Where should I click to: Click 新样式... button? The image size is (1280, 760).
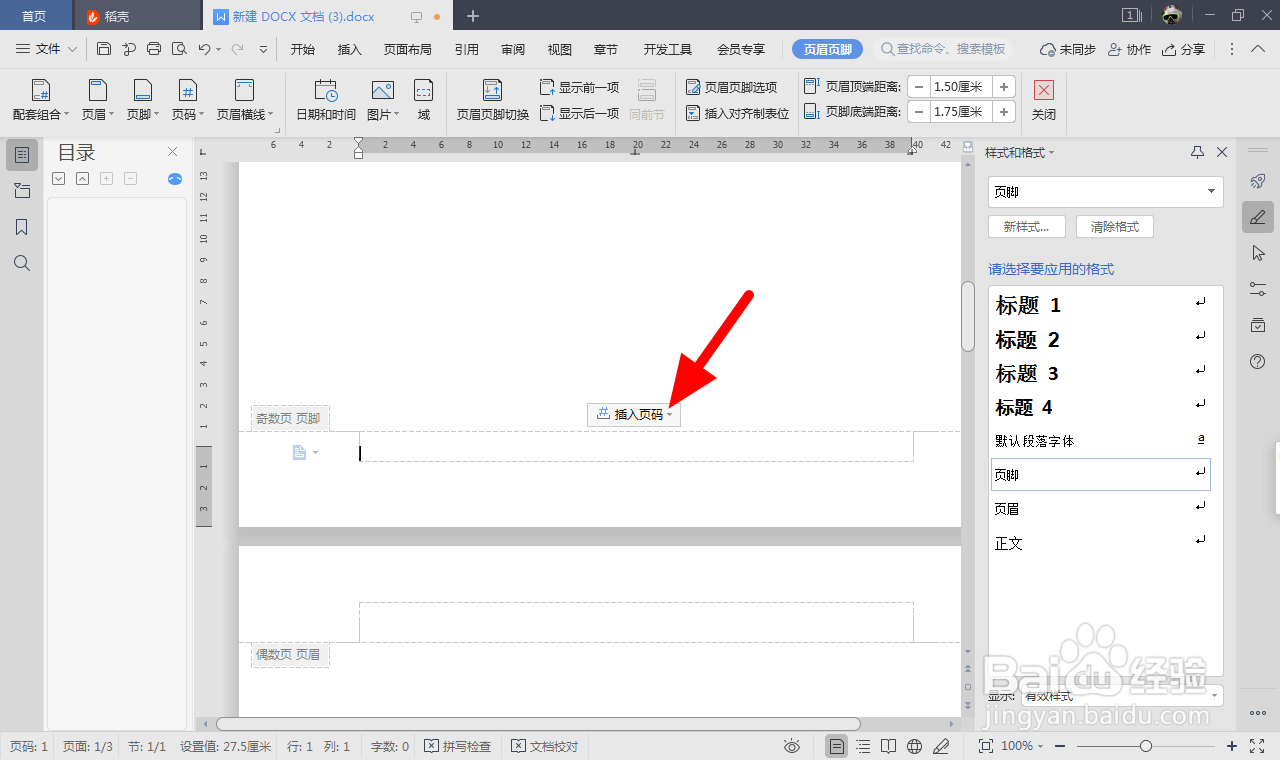tap(1026, 227)
